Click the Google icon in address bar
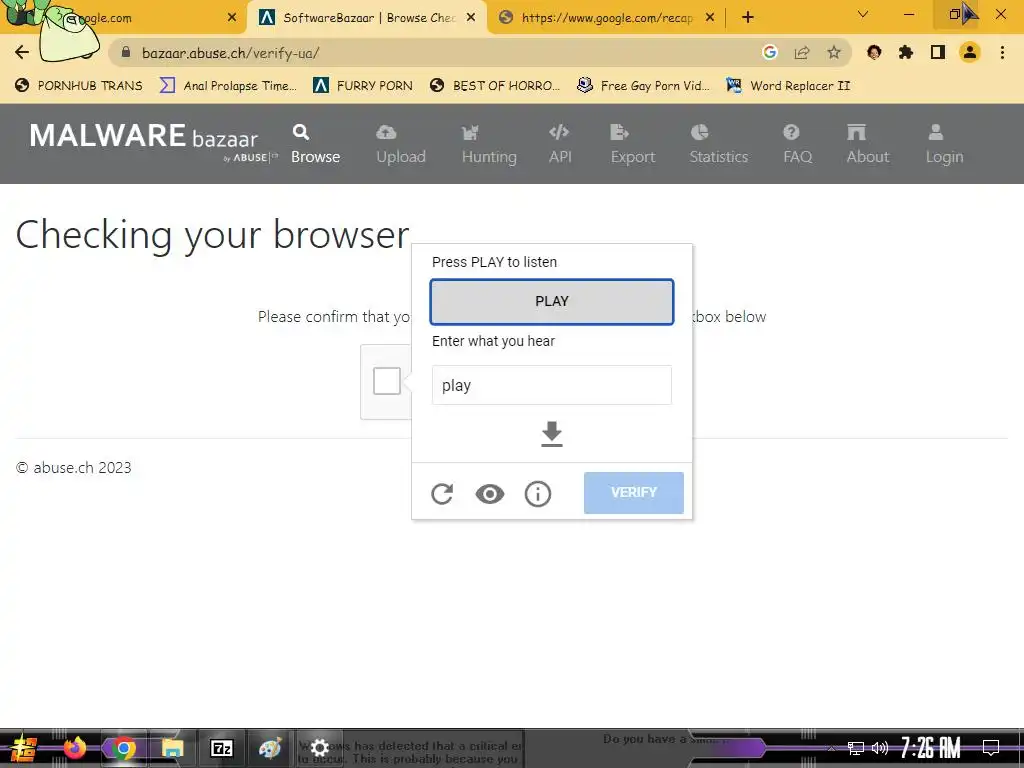Screen dimensions: 1024x768 770,52
